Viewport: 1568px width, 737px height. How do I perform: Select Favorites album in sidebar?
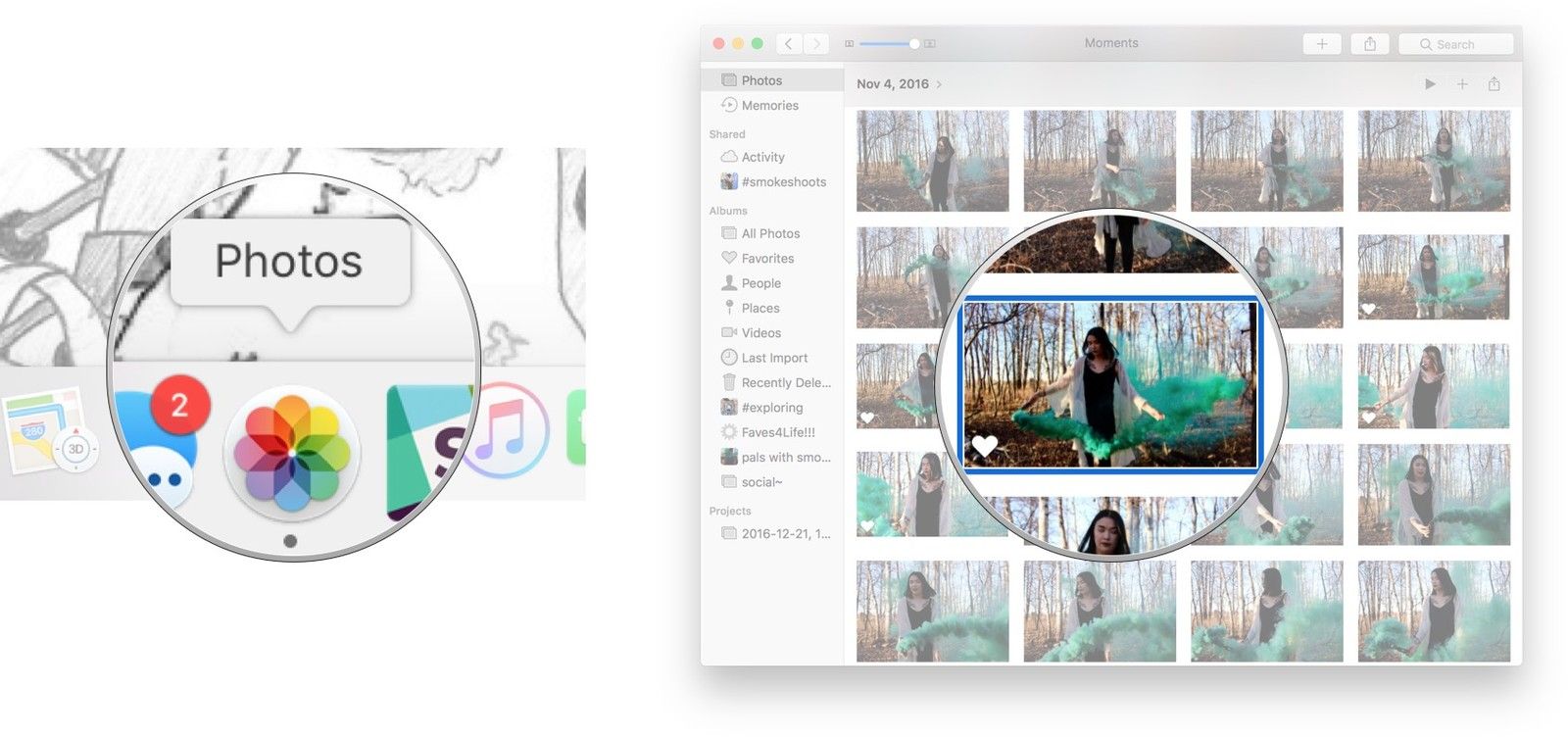(x=767, y=259)
